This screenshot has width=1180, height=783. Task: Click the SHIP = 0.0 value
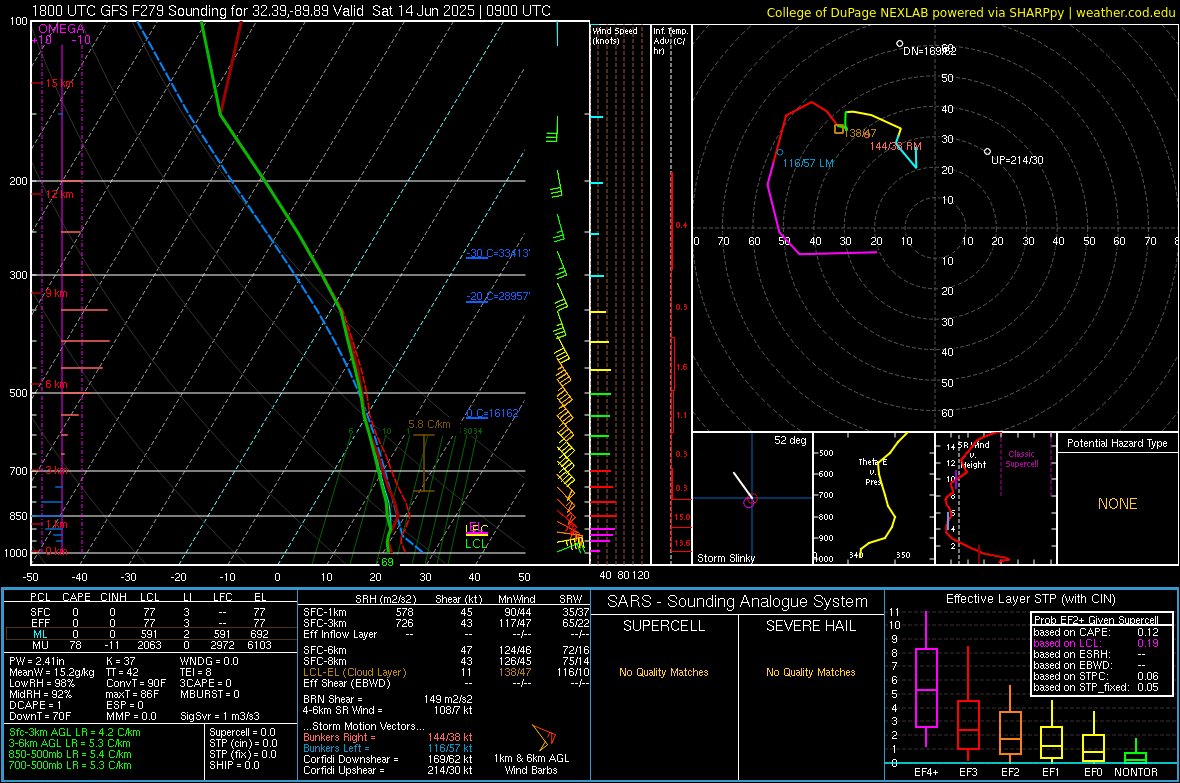pyautogui.click(x=234, y=765)
